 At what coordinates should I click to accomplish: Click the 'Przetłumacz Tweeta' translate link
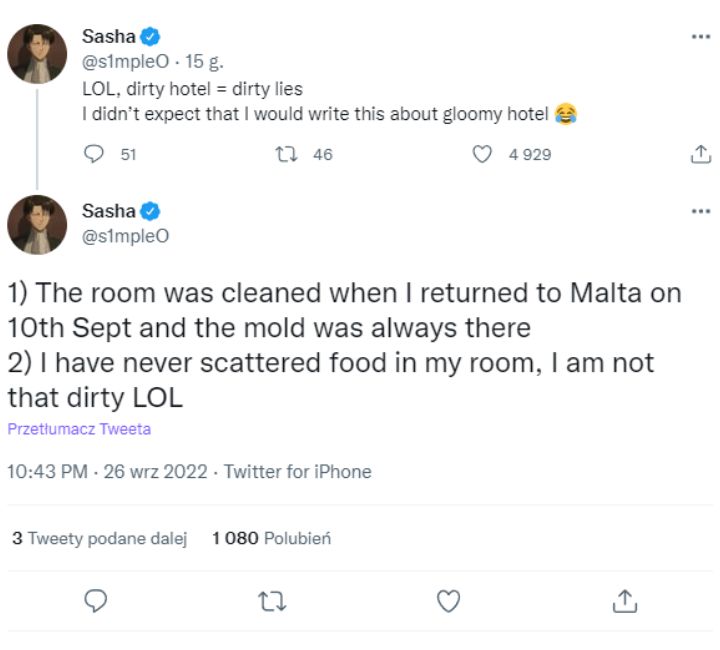click(x=79, y=430)
